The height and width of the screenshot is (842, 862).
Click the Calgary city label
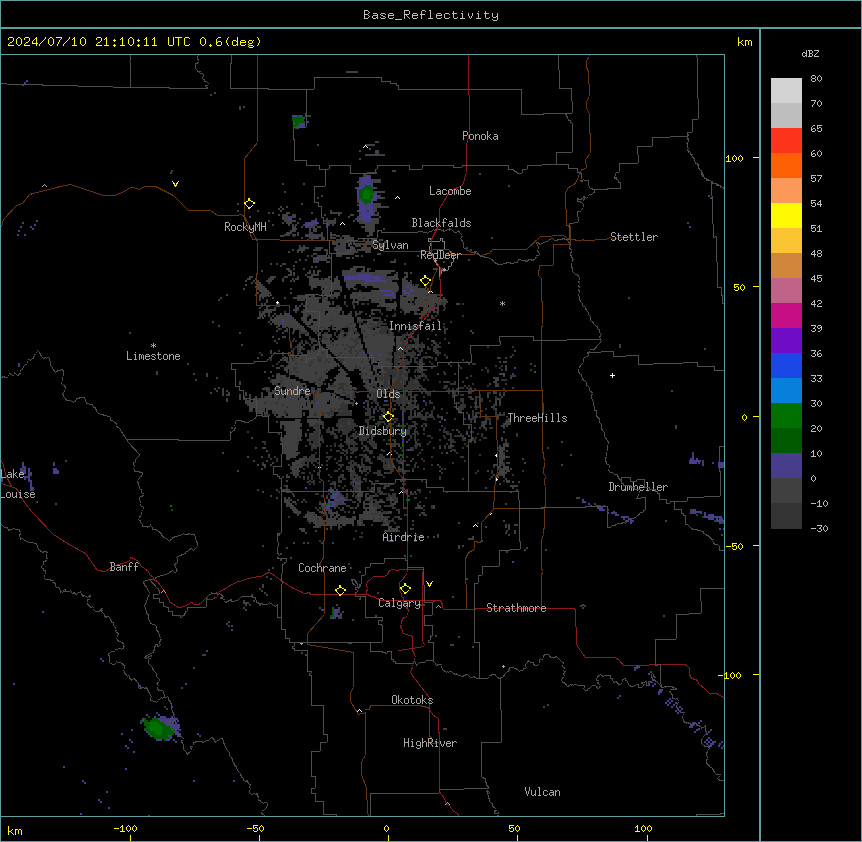[x=399, y=603]
